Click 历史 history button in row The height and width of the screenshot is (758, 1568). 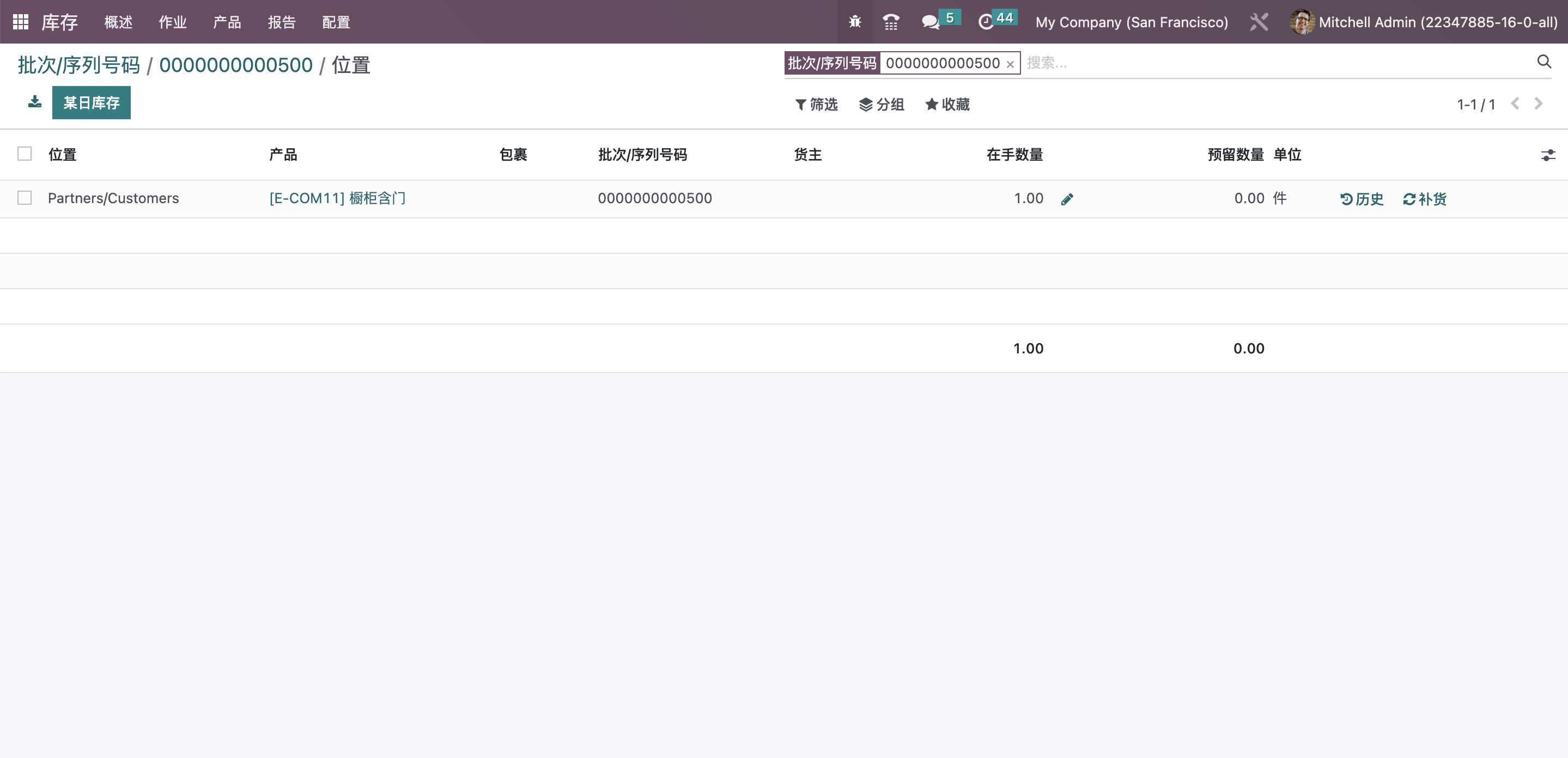[x=1362, y=199]
